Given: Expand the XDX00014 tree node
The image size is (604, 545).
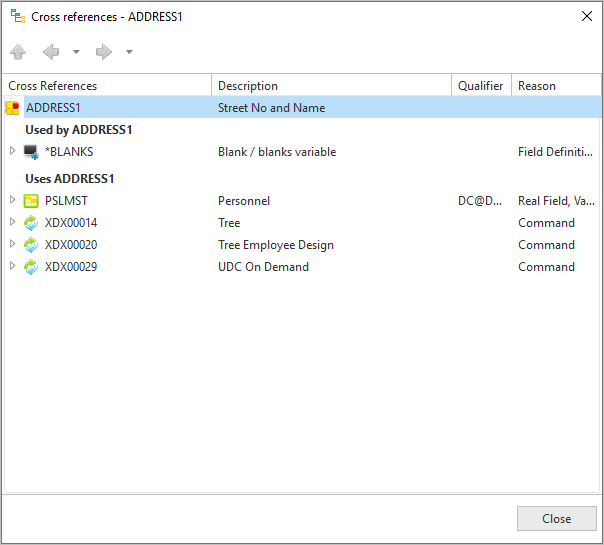Looking at the screenshot, I should (x=12, y=221).
